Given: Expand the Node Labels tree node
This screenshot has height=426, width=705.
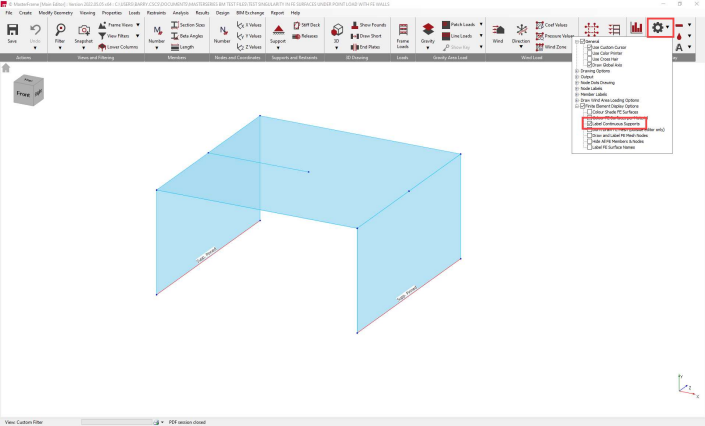Looking at the screenshot, I should click(x=577, y=89).
